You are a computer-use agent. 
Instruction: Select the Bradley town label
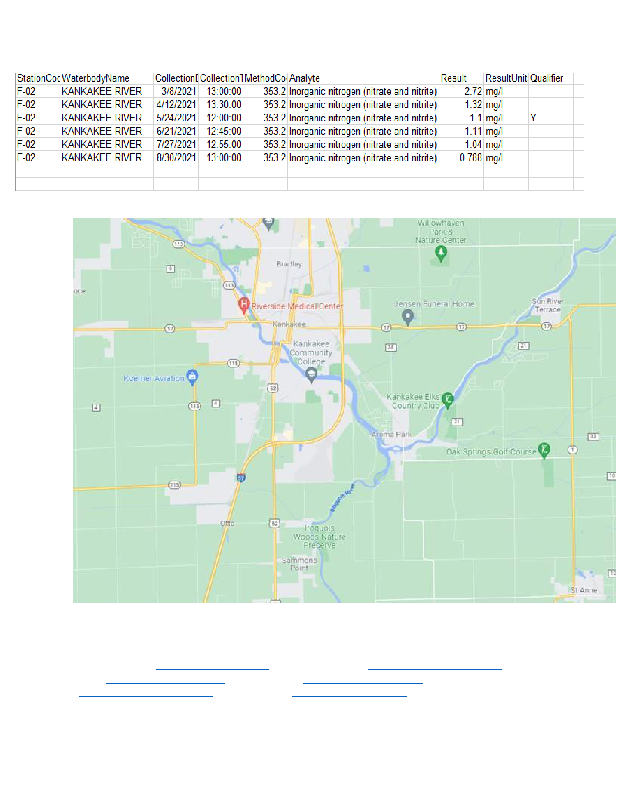click(289, 265)
